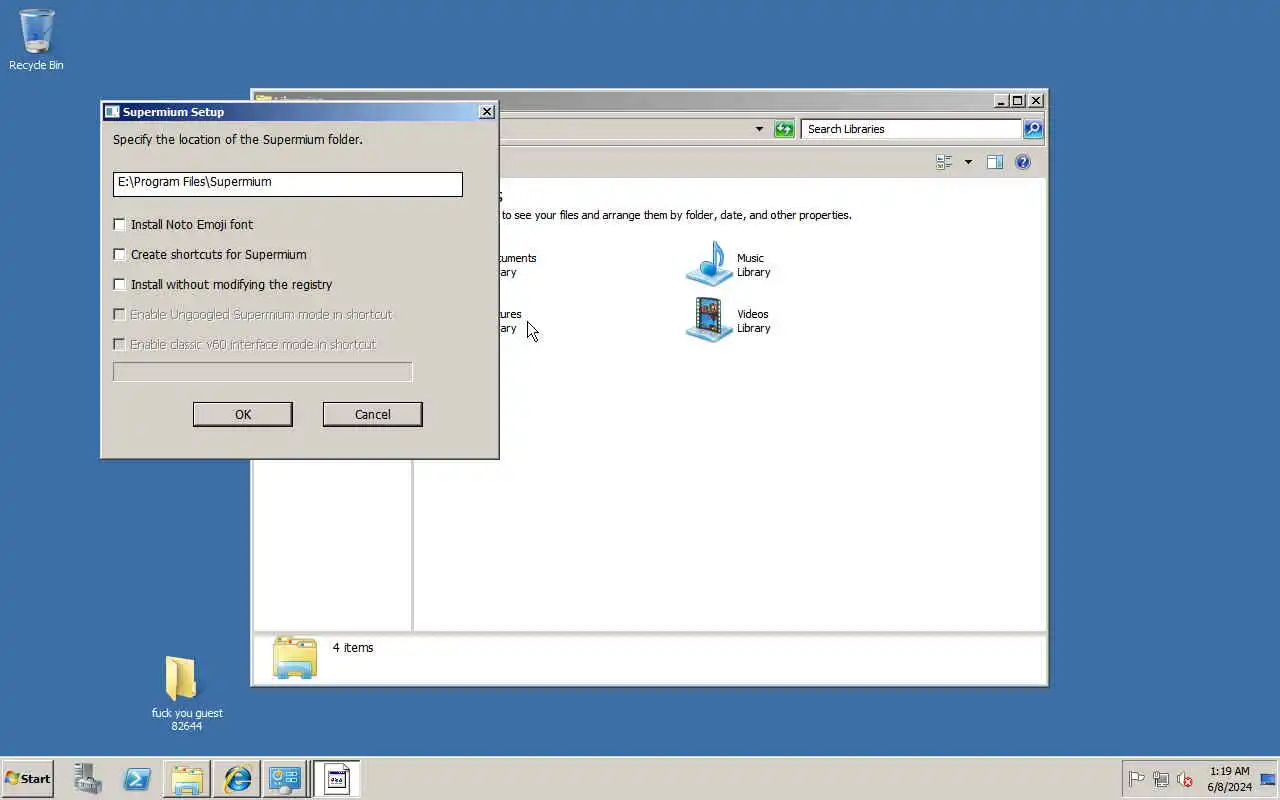Click the network tray icon

point(1161,779)
